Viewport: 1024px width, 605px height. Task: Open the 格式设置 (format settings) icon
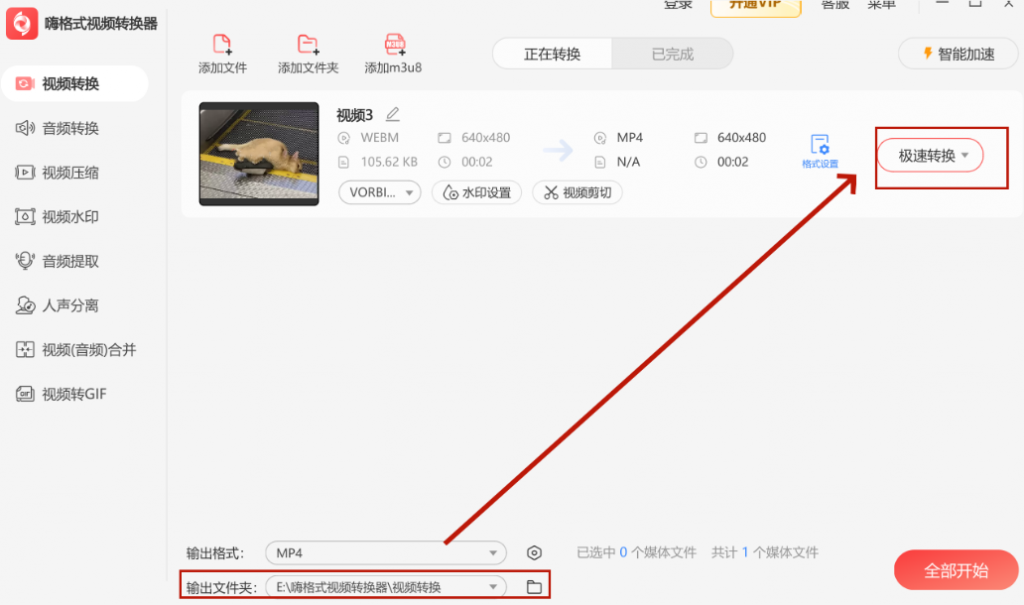tap(822, 148)
